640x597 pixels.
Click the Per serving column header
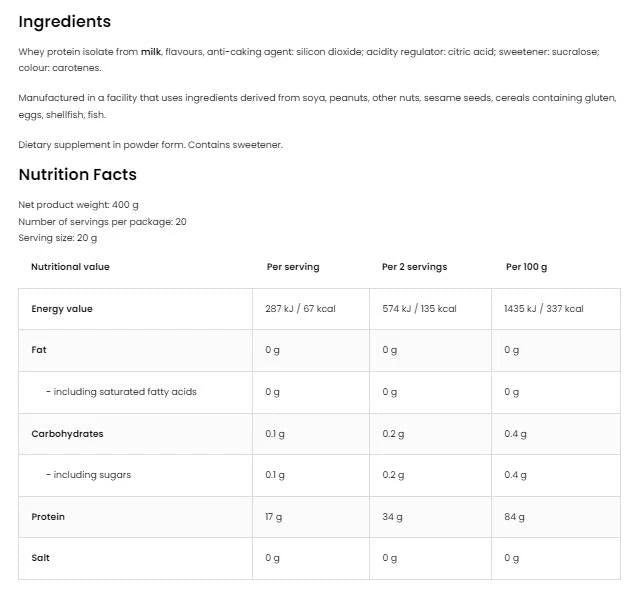(x=293, y=267)
